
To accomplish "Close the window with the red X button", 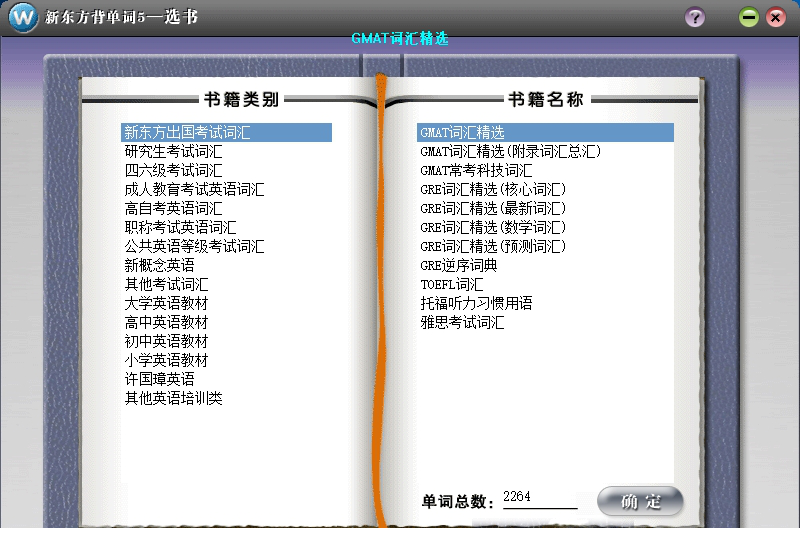I will [x=776, y=17].
